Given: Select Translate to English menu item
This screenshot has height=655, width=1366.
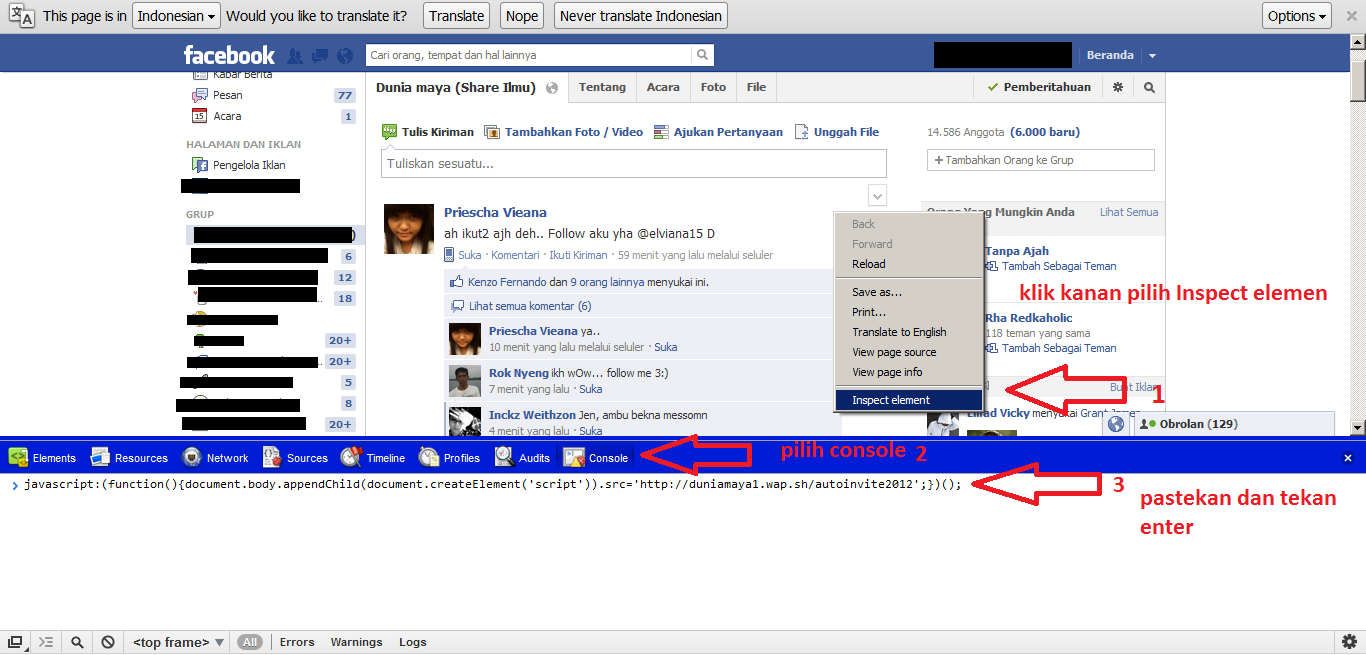Looking at the screenshot, I should pyautogui.click(x=909, y=332).
